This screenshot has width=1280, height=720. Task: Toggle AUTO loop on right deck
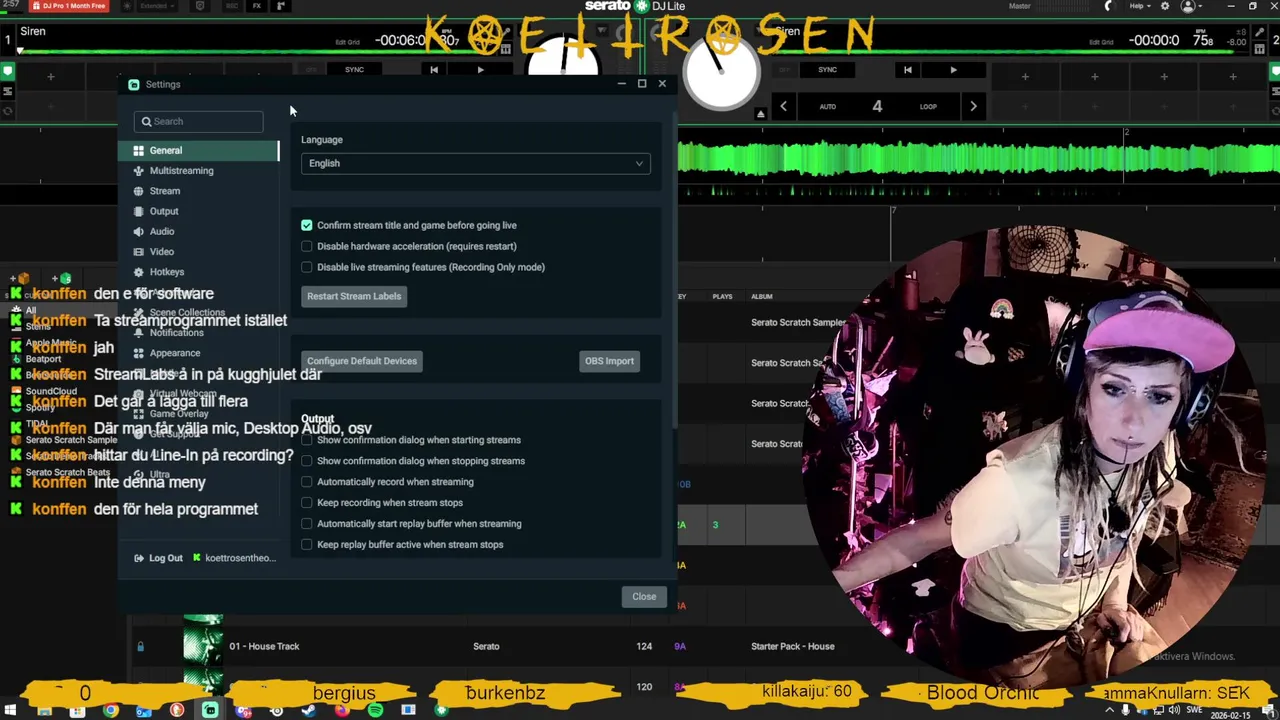click(x=828, y=106)
